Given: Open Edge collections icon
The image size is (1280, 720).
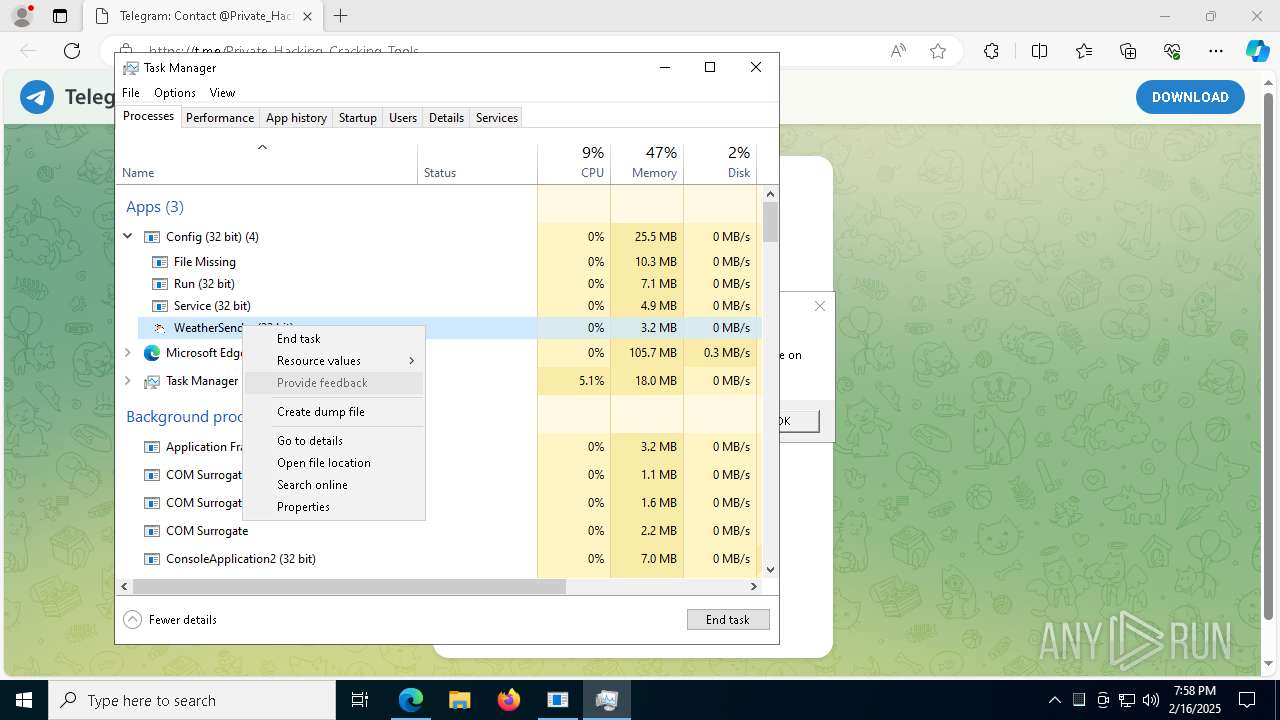Looking at the screenshot, I should 1128,51.
